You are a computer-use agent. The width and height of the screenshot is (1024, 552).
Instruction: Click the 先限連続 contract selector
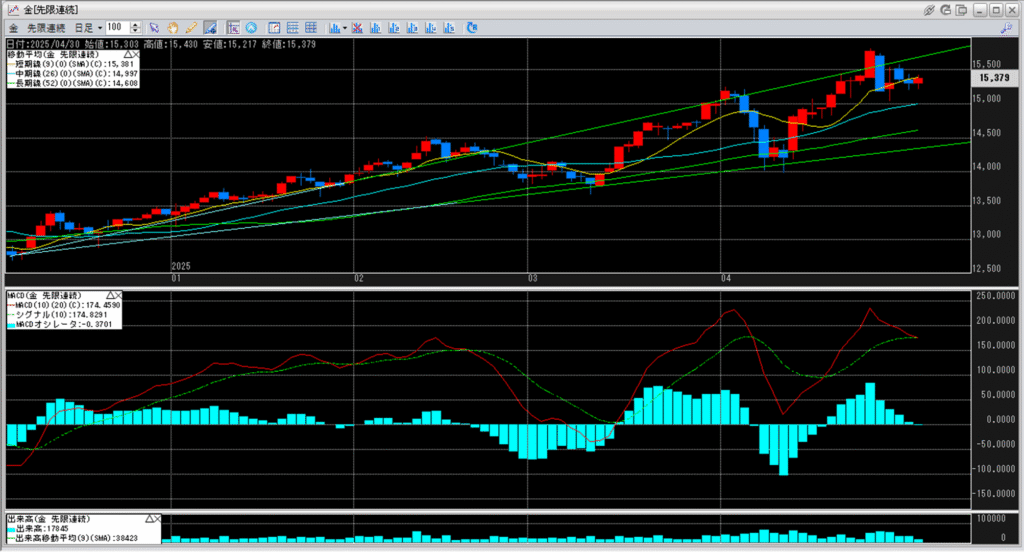[x=46, y=27]
